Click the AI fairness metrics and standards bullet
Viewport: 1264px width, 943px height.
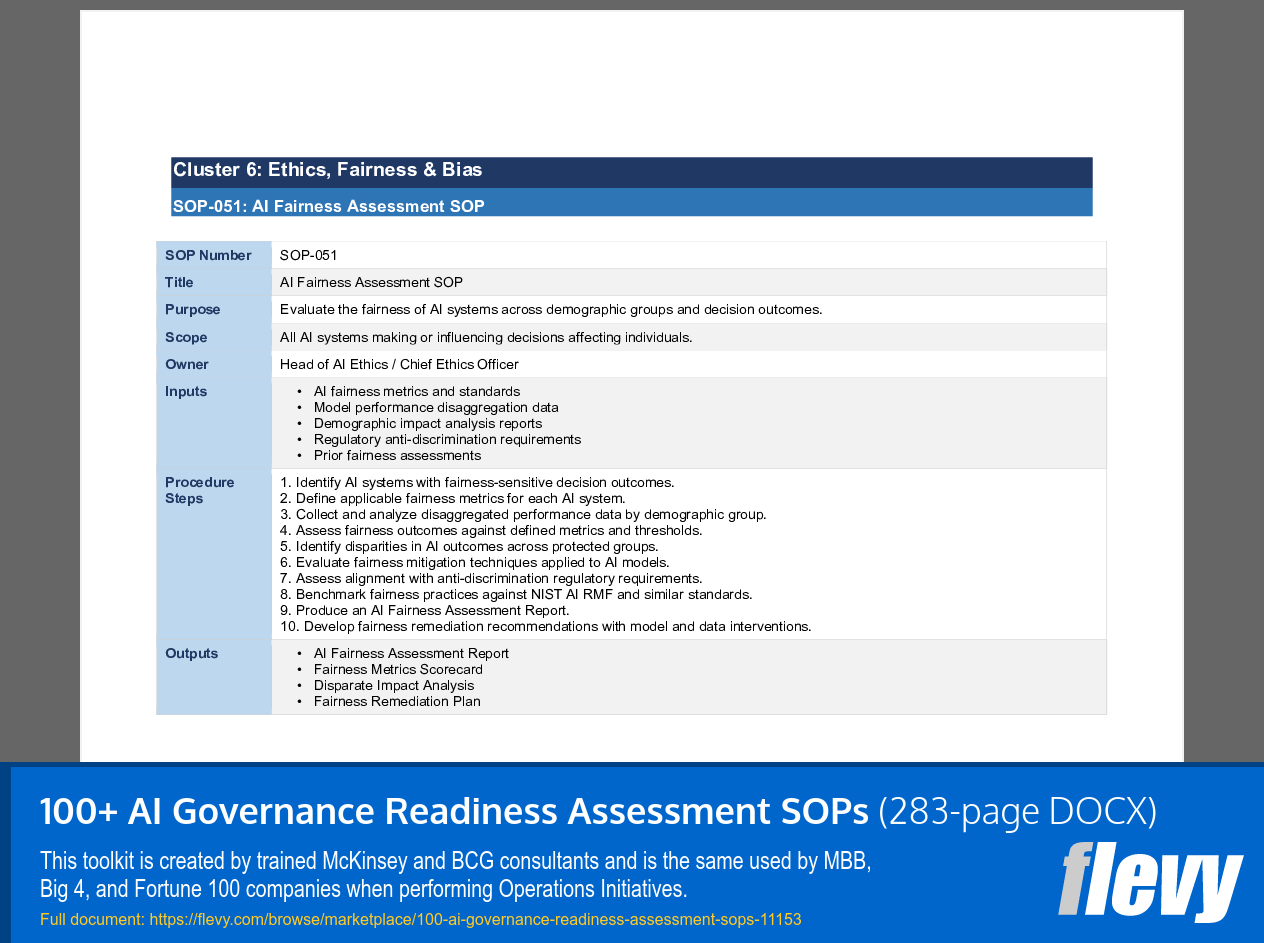[415, 391]
